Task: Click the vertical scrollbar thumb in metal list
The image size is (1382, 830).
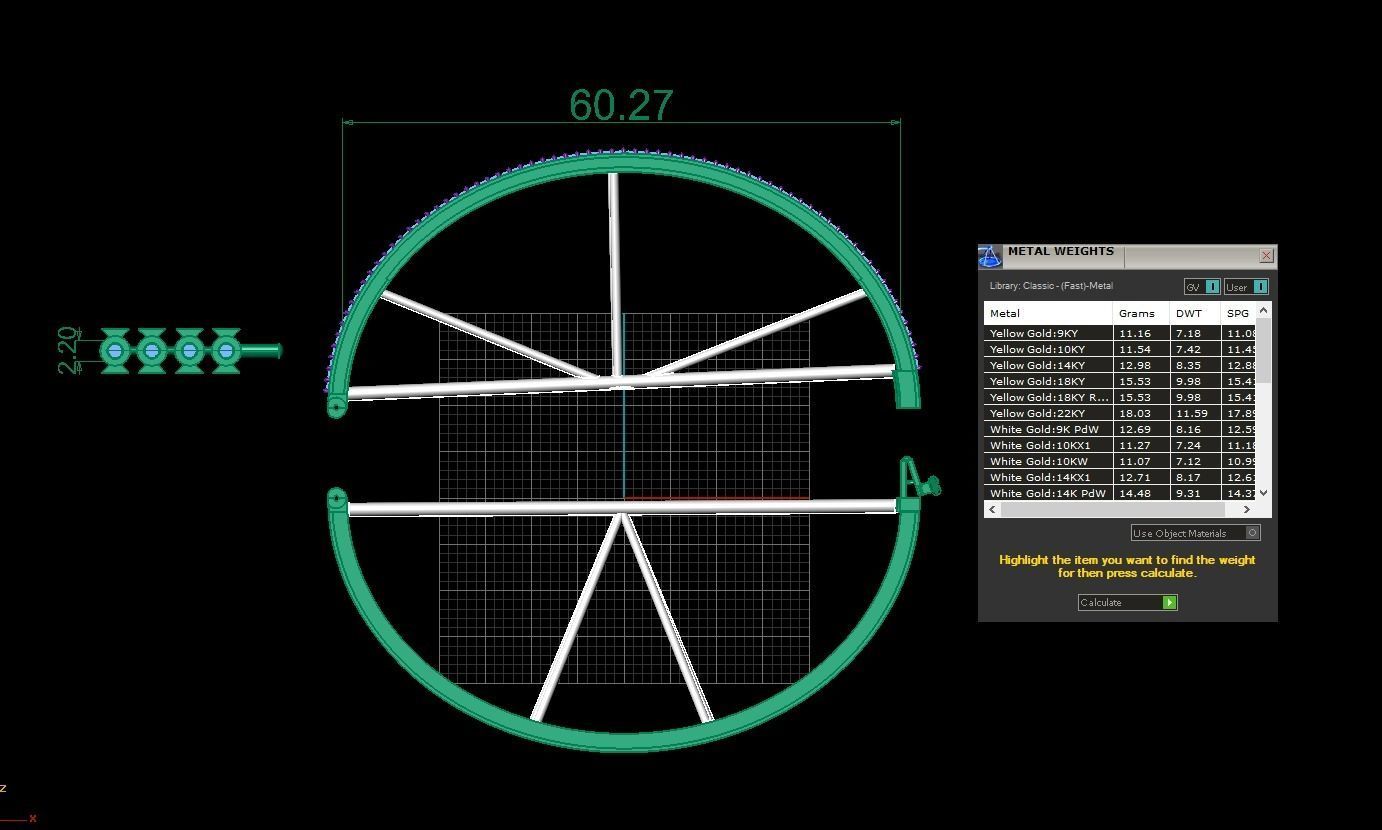Action: click(x=1263, y=351)
